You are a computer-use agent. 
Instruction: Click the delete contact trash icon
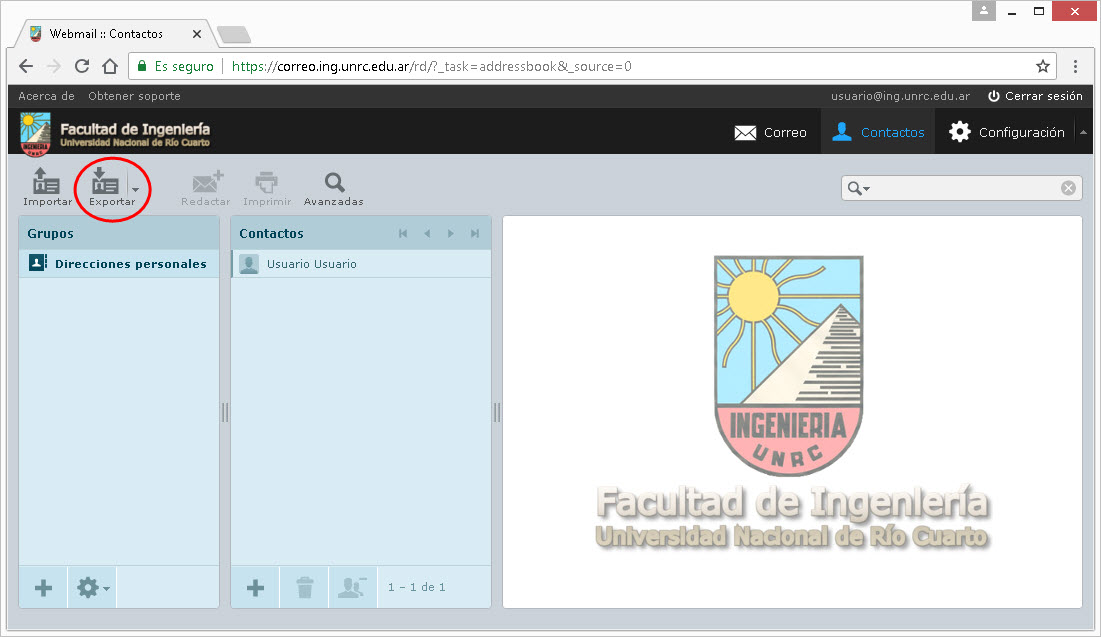pos(304,587)
